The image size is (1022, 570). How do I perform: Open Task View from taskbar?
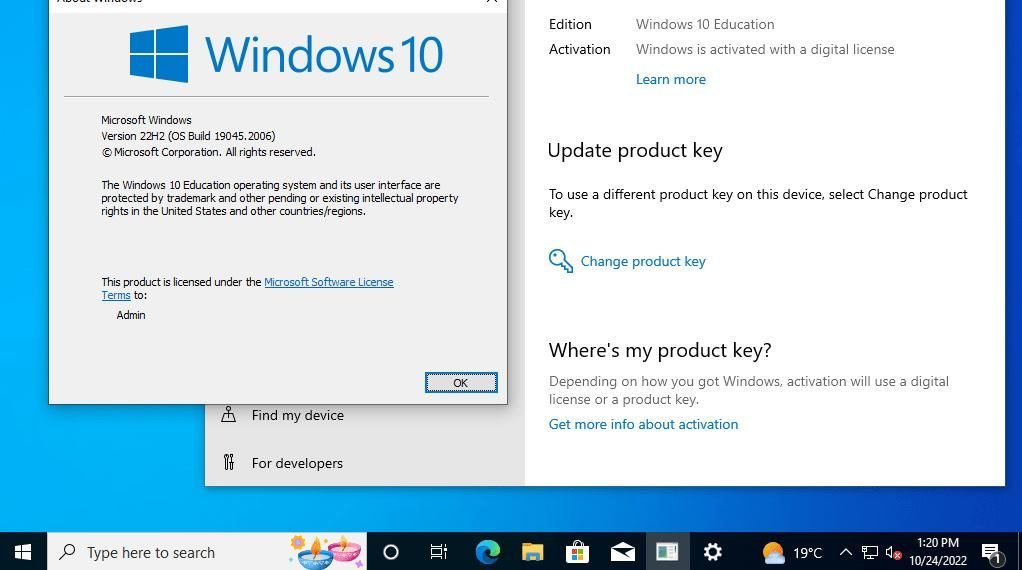coord(439,552)
